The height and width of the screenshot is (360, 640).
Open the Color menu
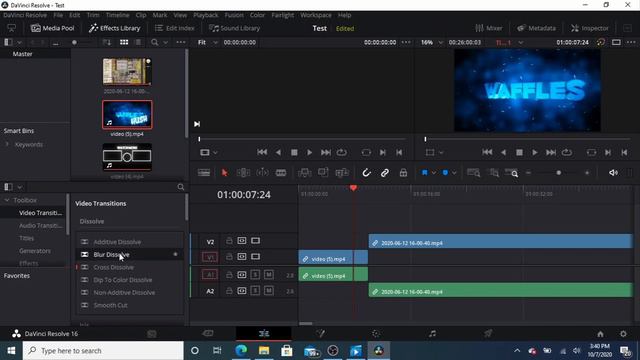[257, 15]
